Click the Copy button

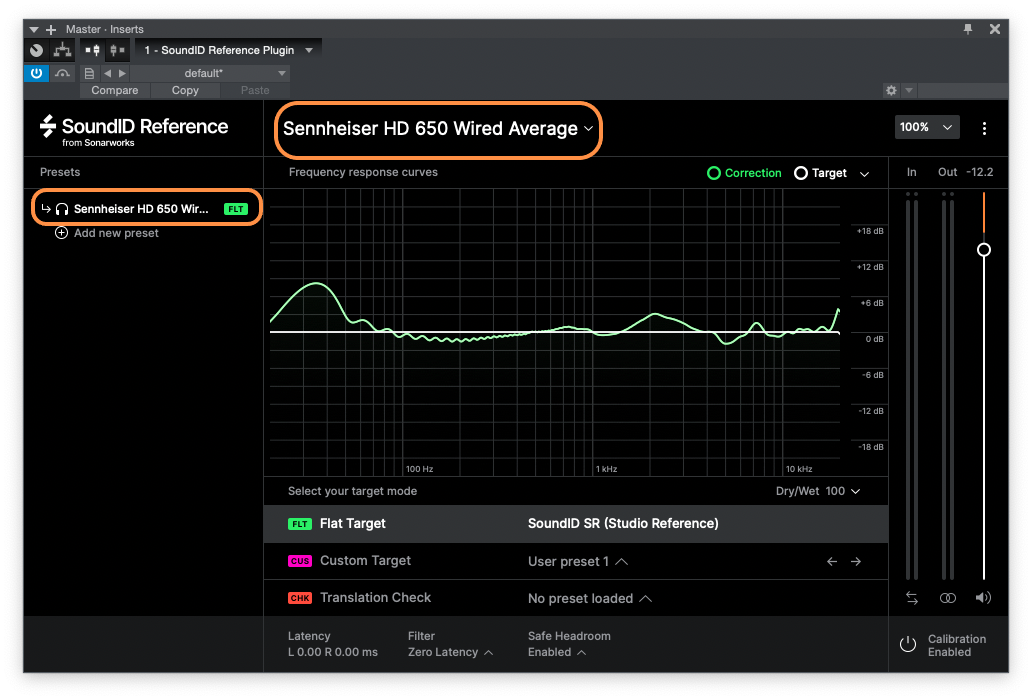click(x=185, y=91)
